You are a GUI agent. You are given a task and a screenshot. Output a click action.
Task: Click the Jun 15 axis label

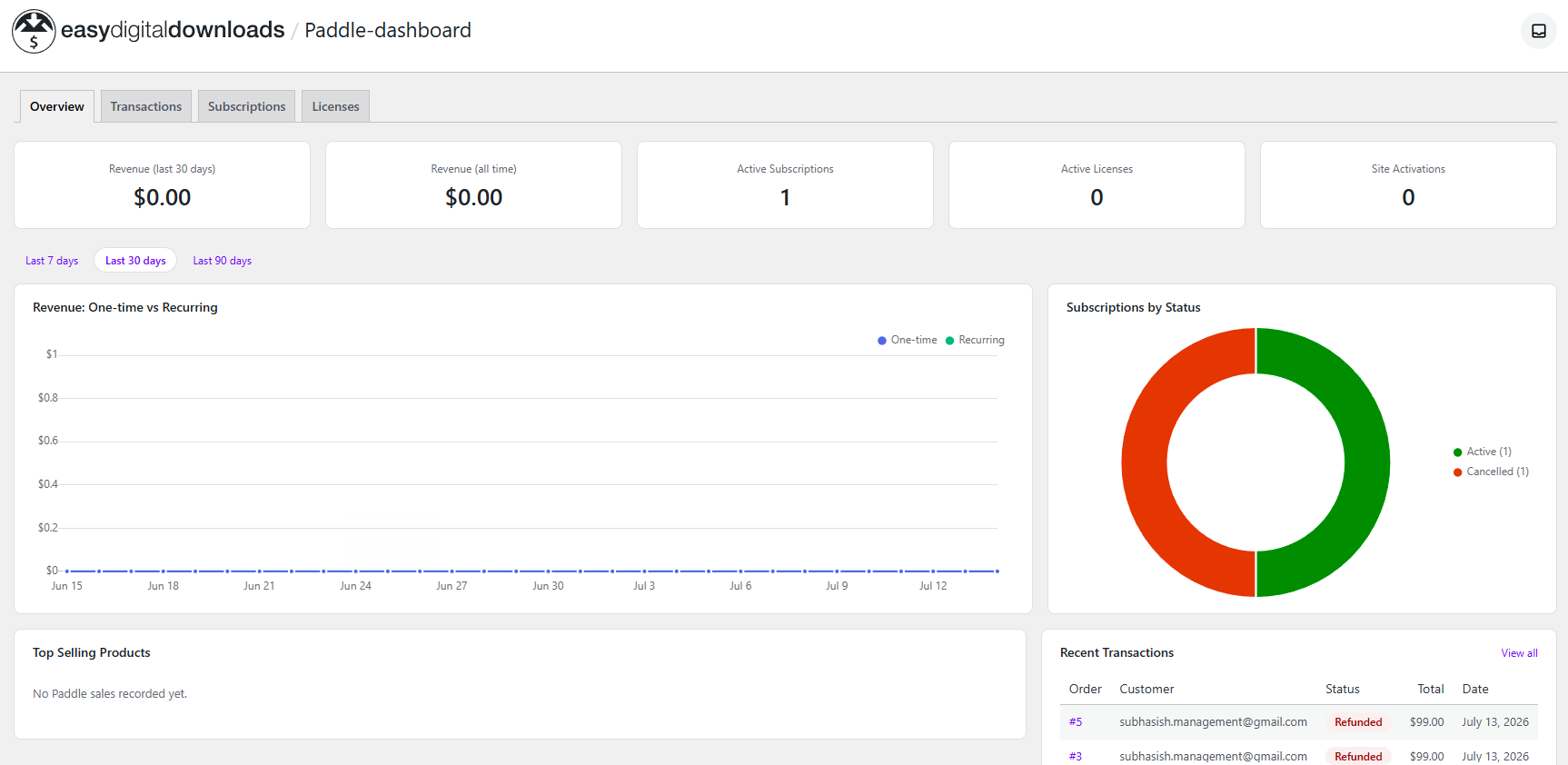(x=67, y=586)
